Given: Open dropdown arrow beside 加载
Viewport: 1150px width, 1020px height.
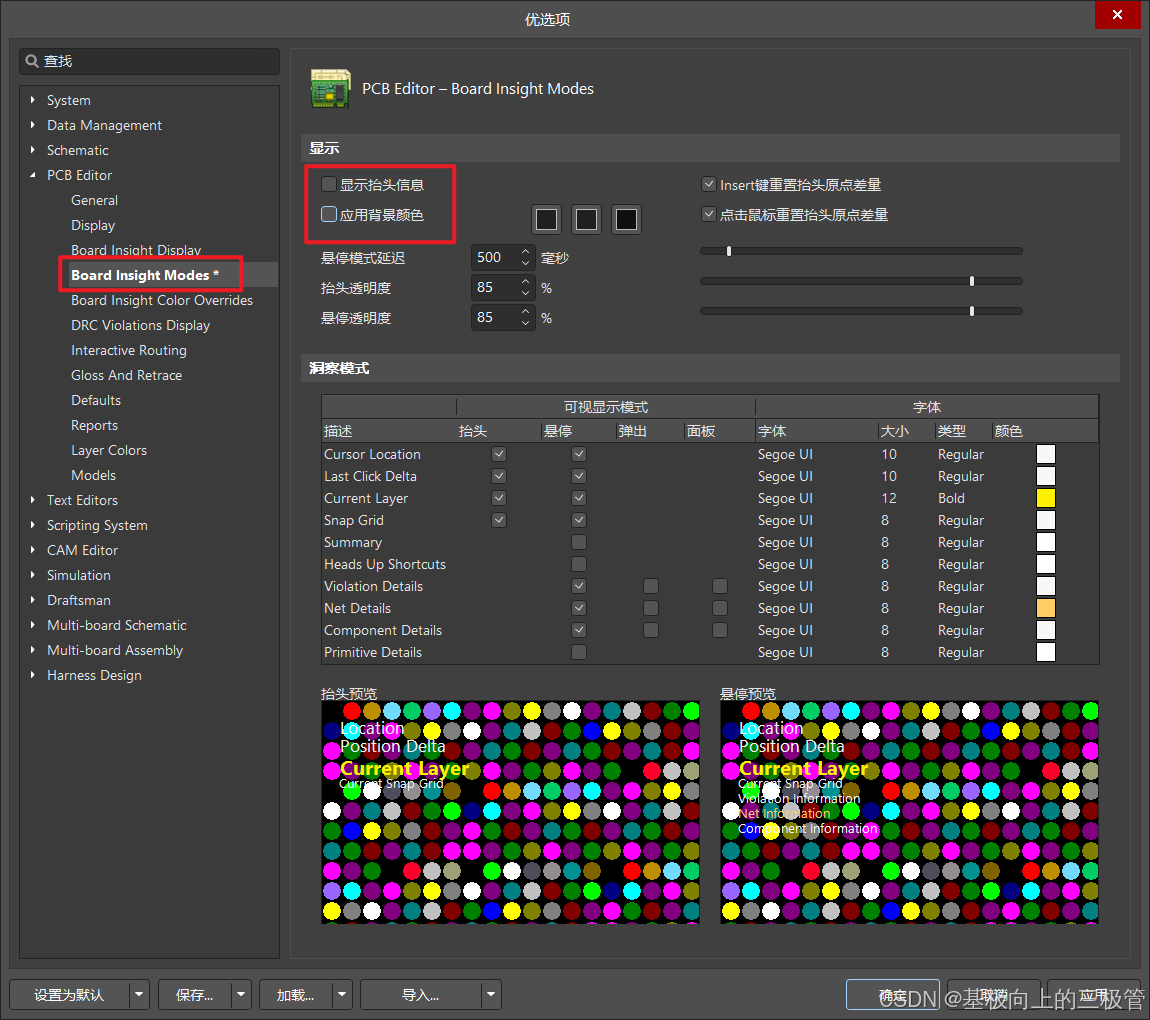Looking at the screenshot, I should 342,995.
